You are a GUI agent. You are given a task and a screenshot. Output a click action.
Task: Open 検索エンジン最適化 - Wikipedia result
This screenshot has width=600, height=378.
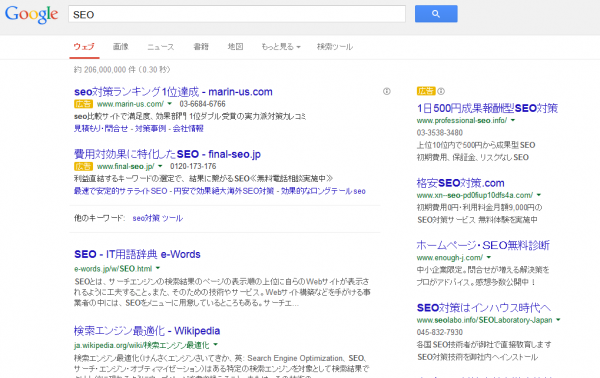(x=147, y=331)
